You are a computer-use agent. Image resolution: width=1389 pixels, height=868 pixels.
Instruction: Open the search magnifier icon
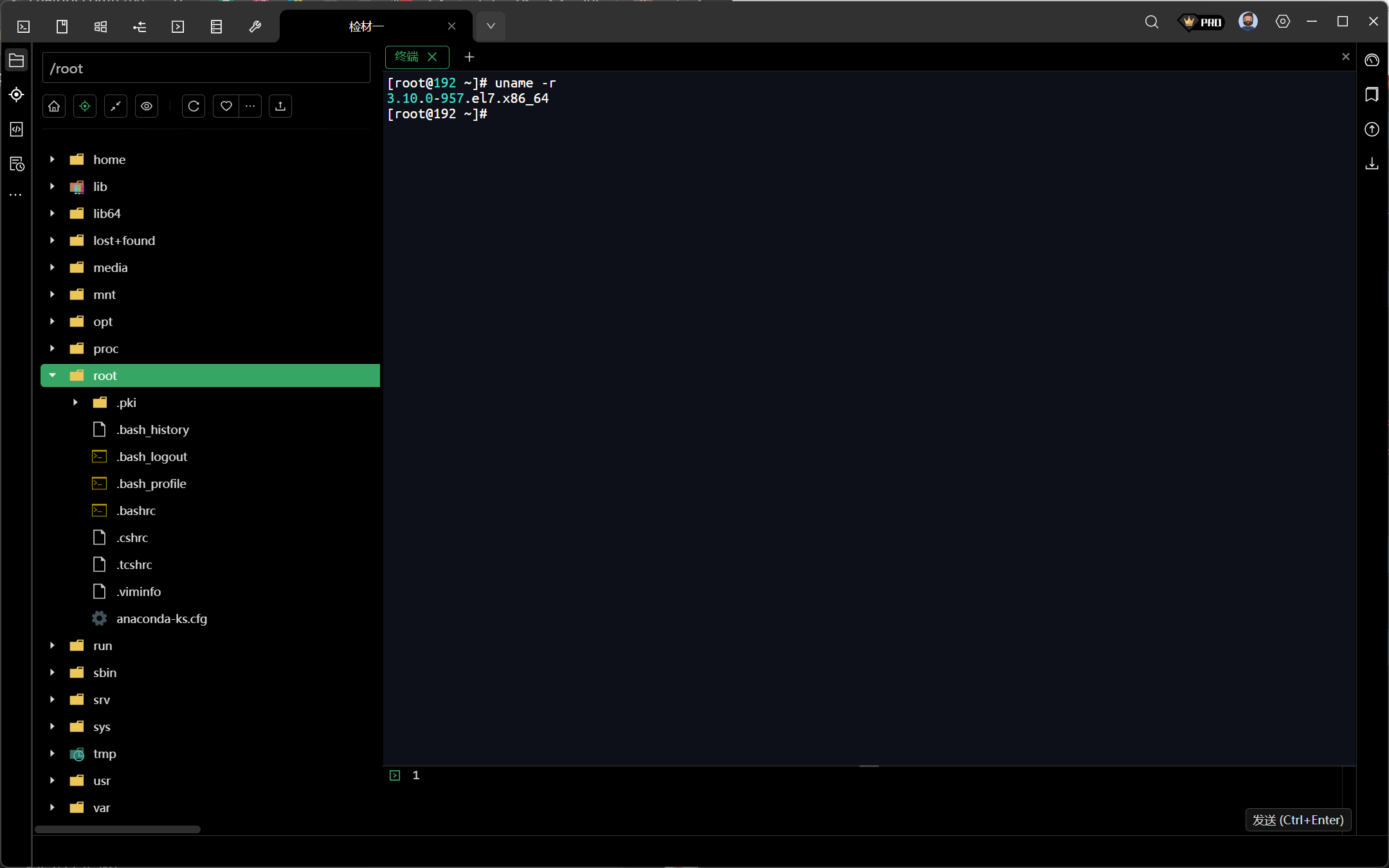tap(1152, 22)
